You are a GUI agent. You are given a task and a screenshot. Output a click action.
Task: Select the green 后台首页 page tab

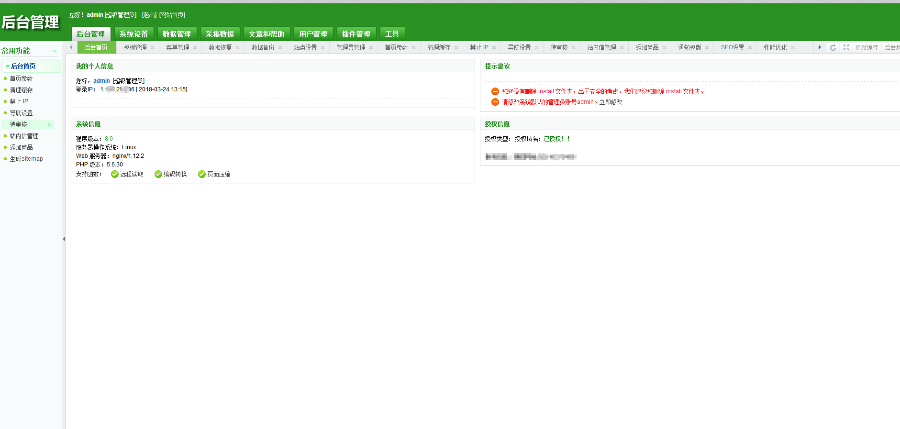coord(96,47)
